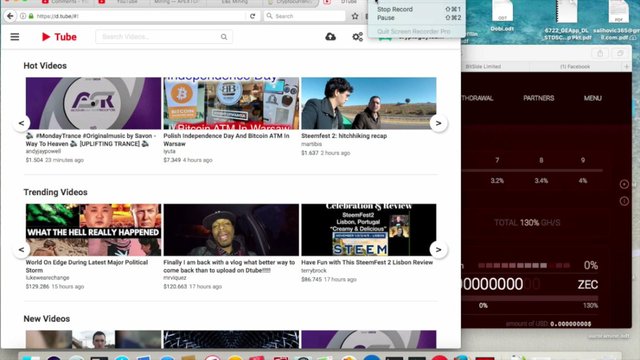The image size is (640, 360).
Task: Open the salihovic365 pdf file on the desktop
Action: point(616,20)
